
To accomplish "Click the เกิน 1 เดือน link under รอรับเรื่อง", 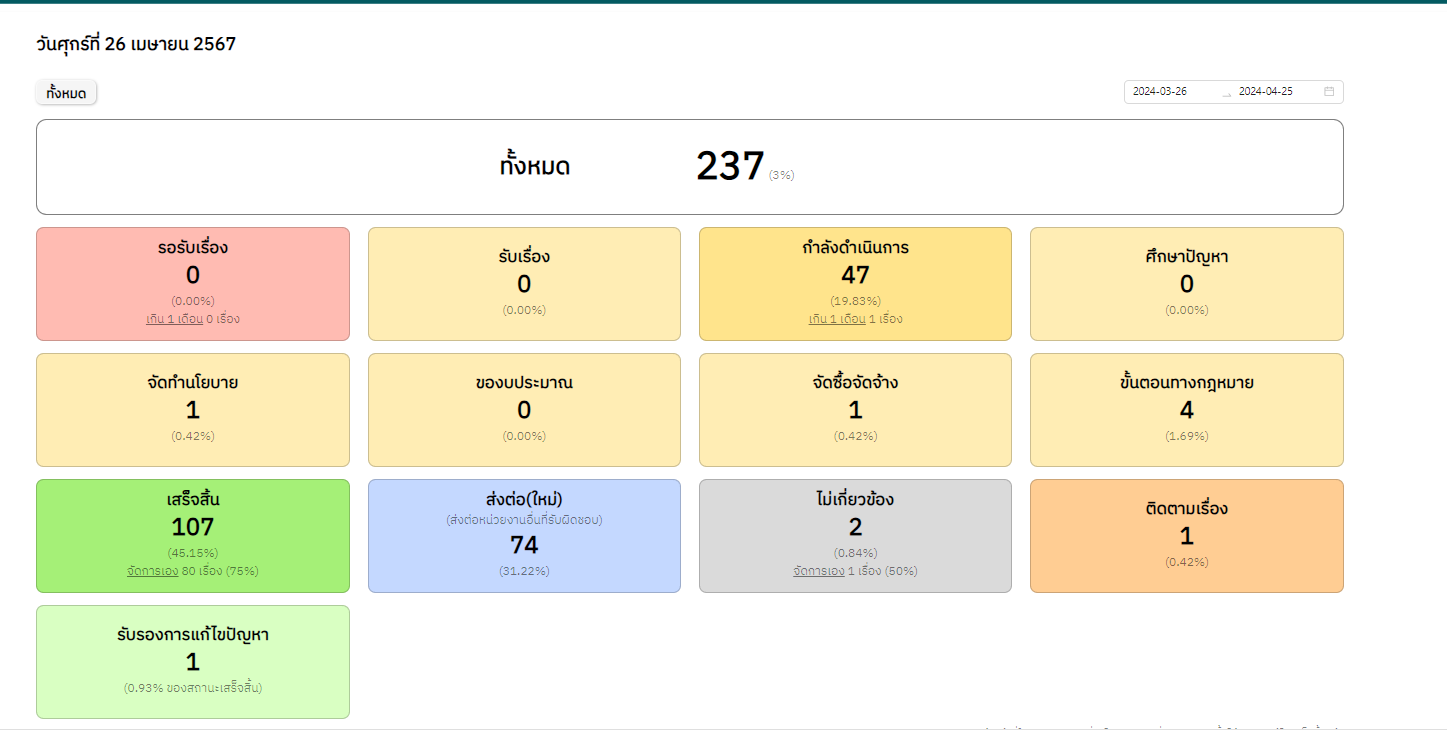I will tap(174, 319).
